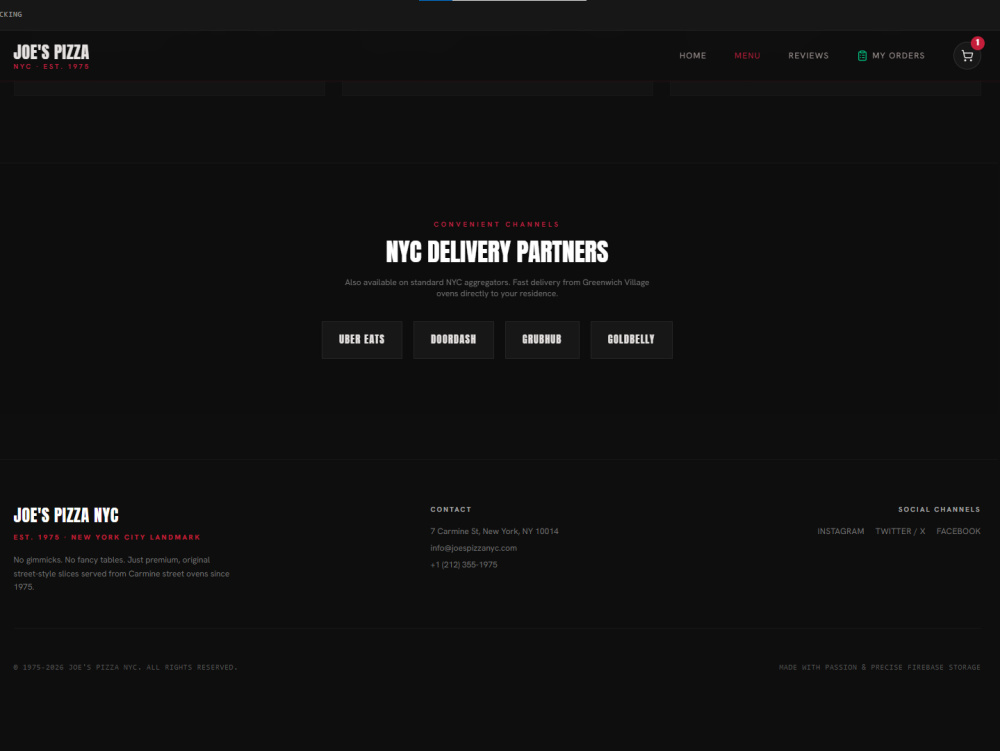Go to the Home page
The height and width of the screenshot is (751, 1000).
coord(692,56)
